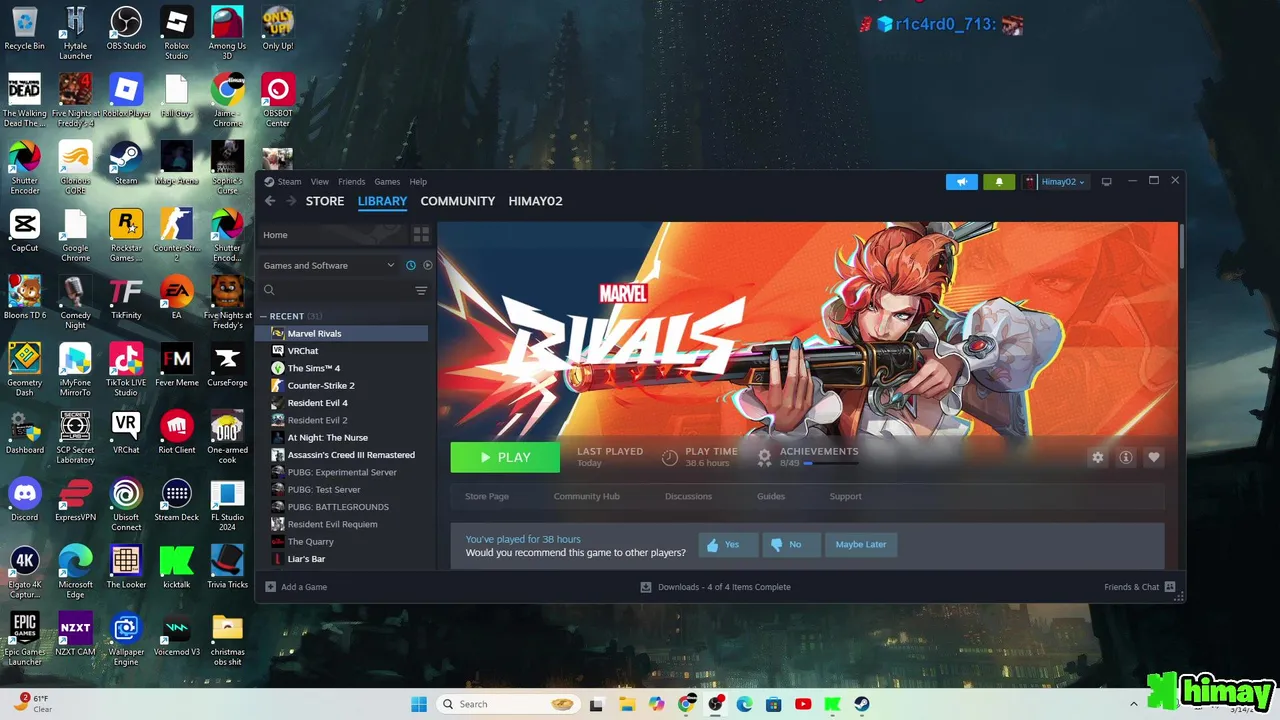Select PUBG: Experimental Server entry

click(343, 472)
